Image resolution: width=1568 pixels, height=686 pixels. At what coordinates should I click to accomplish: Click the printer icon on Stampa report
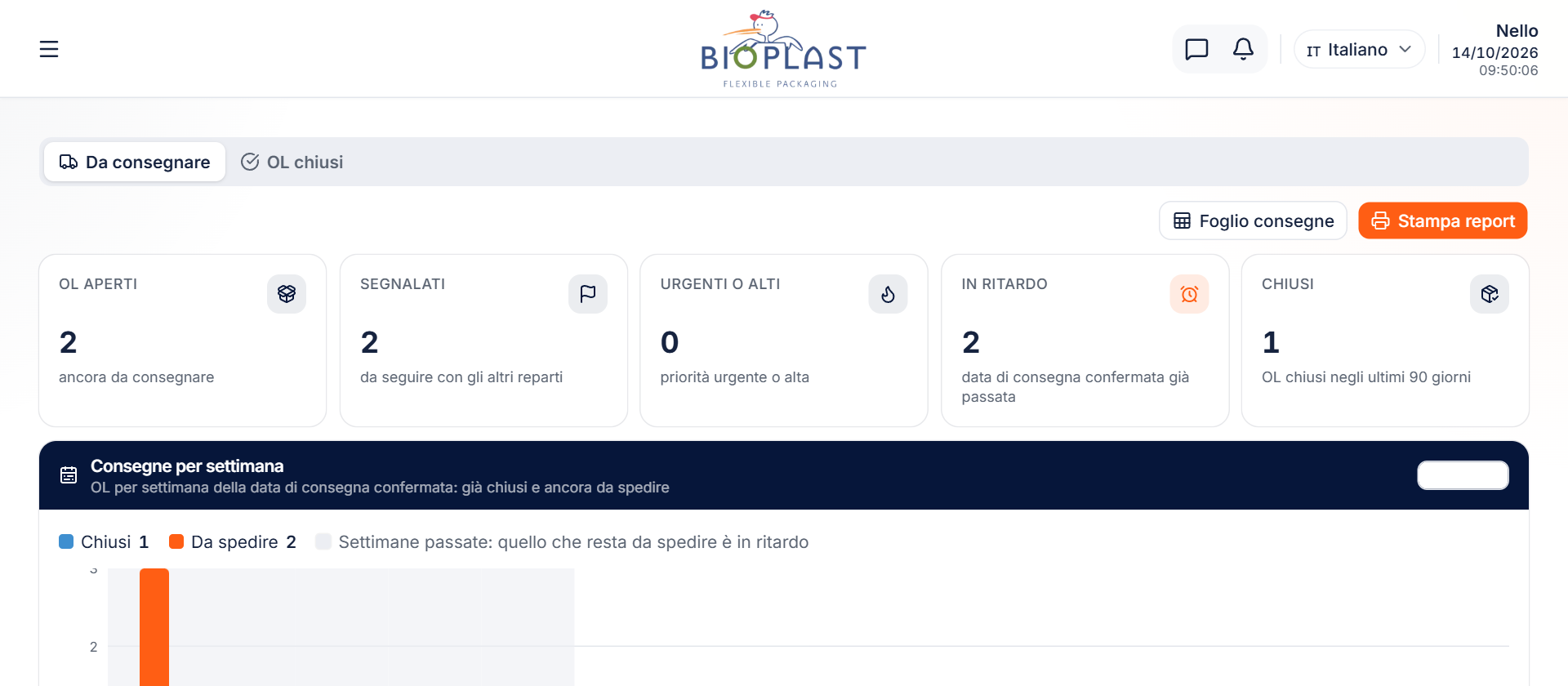click(1380, 220)
